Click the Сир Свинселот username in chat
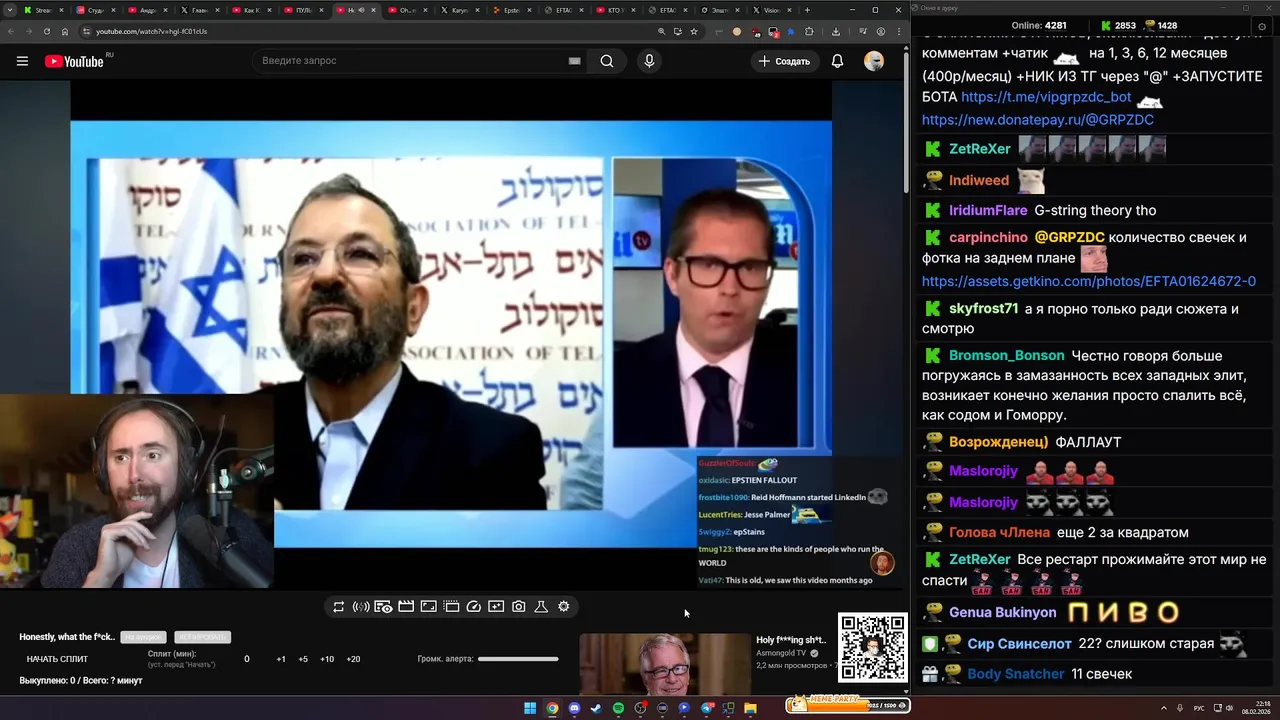The width and height of the screenshot is (1280, 720). pyautogui.click(x=1020, y=644)
